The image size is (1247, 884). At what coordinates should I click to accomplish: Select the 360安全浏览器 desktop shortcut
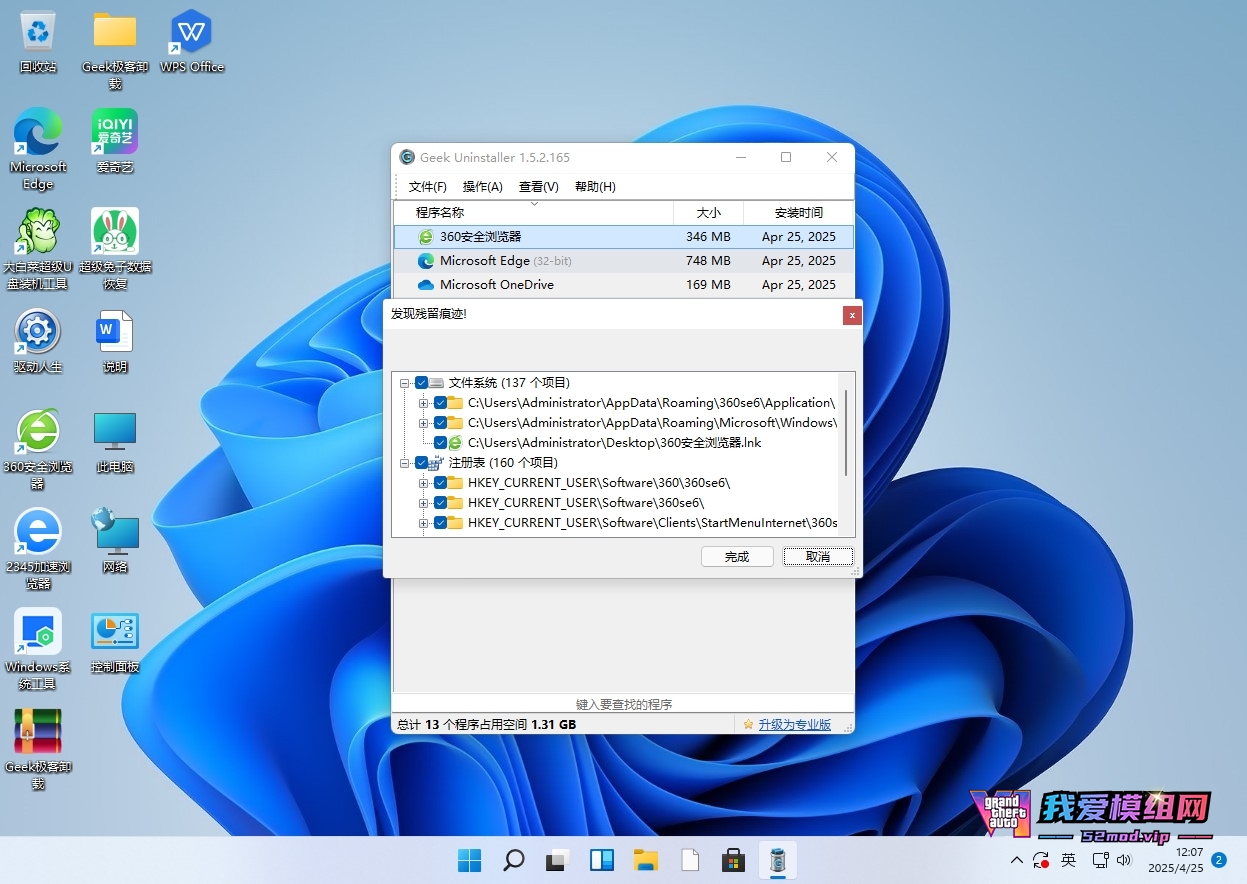click(38, 449)
